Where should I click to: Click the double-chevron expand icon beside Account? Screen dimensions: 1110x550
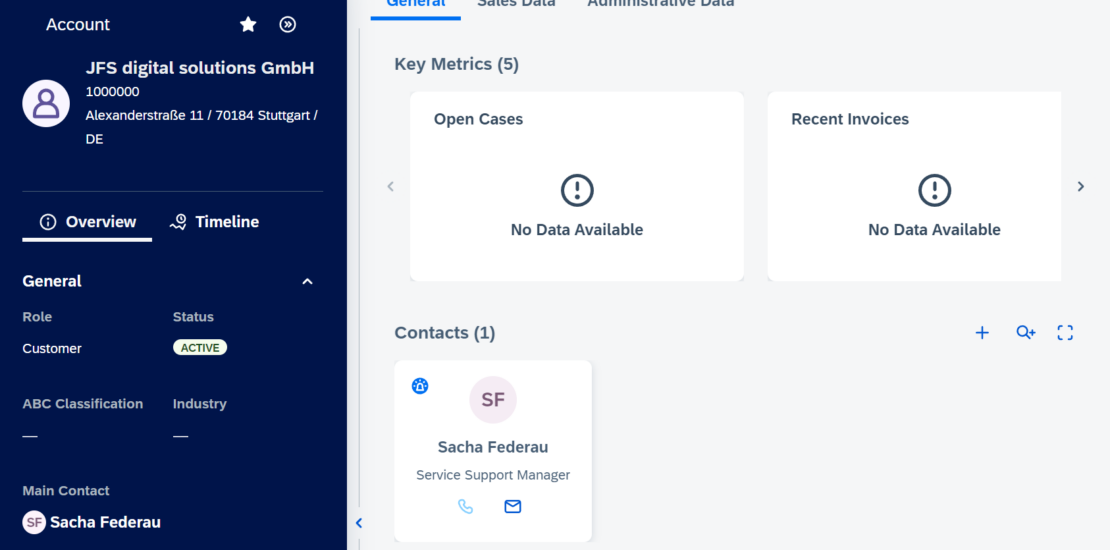[288, 24]
